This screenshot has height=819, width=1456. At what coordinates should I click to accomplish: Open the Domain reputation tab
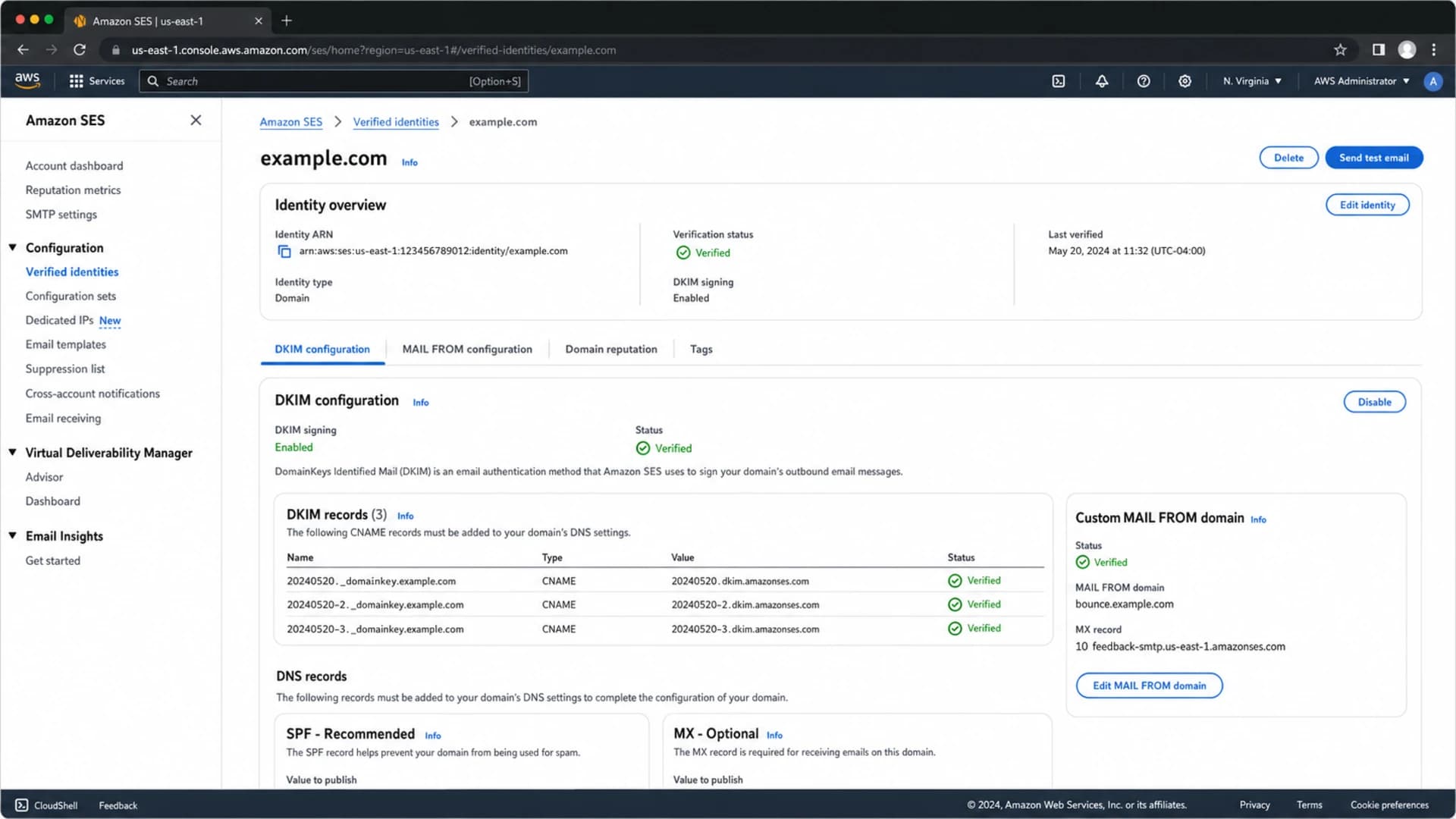point(611,350)
